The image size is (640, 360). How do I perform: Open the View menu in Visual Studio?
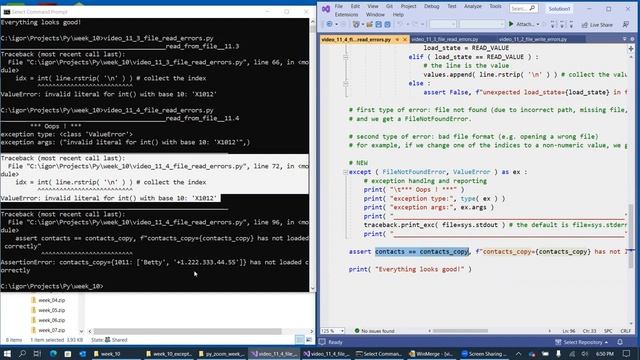(373, 7)
